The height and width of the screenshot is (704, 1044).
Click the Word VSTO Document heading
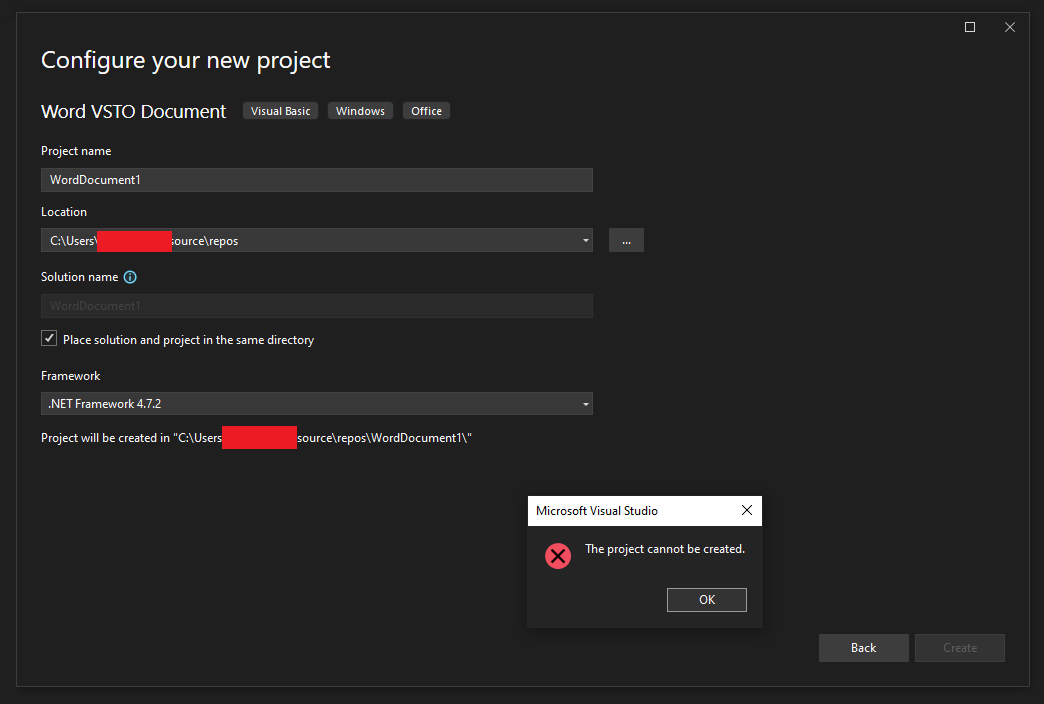coord(133,111)
